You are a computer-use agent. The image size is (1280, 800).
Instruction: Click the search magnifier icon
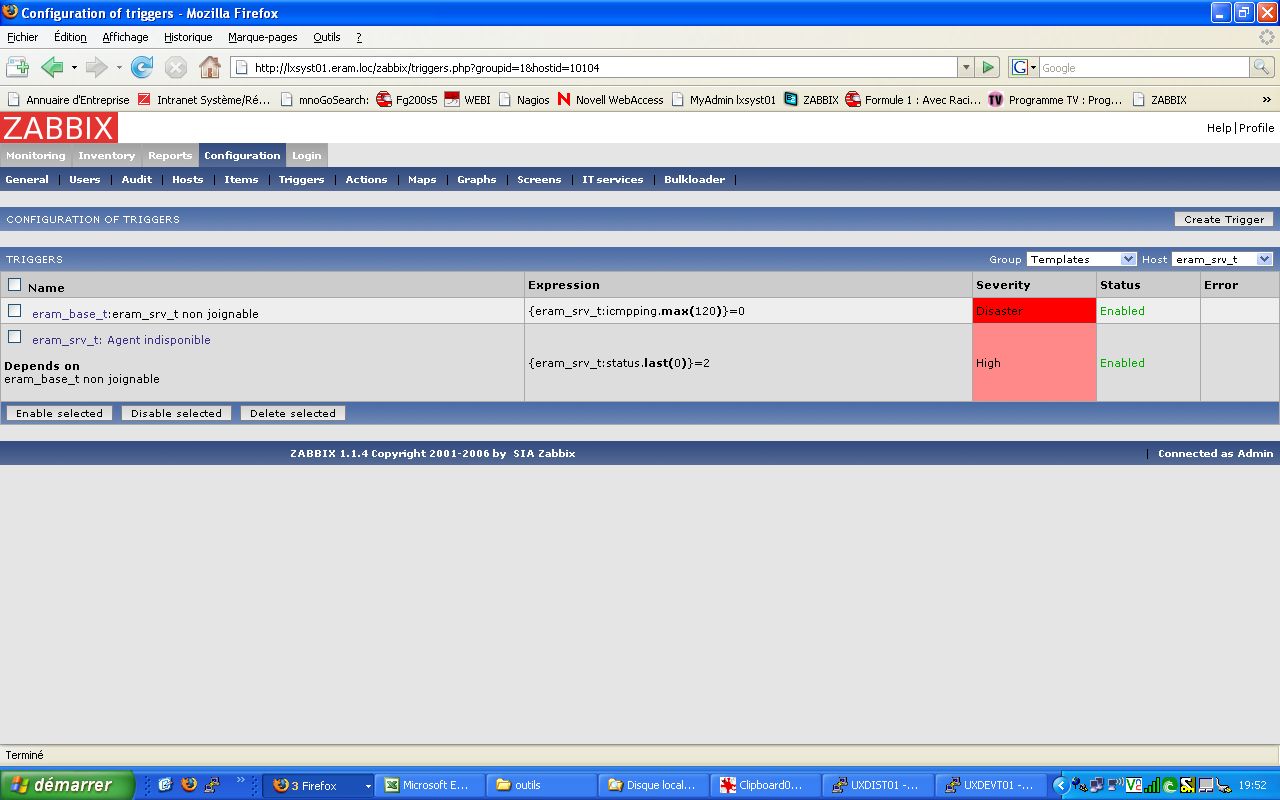(1262, 67)
